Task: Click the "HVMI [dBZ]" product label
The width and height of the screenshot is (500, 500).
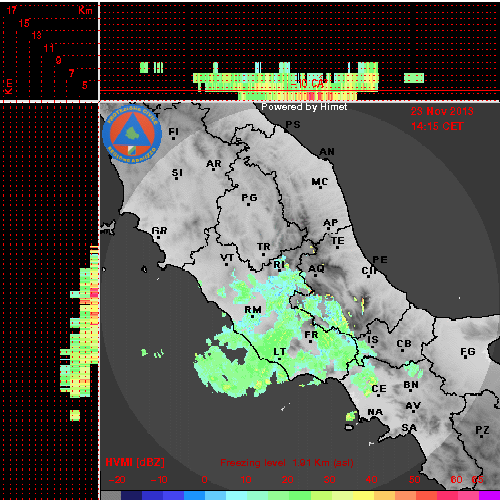Action: click(135, 462)
